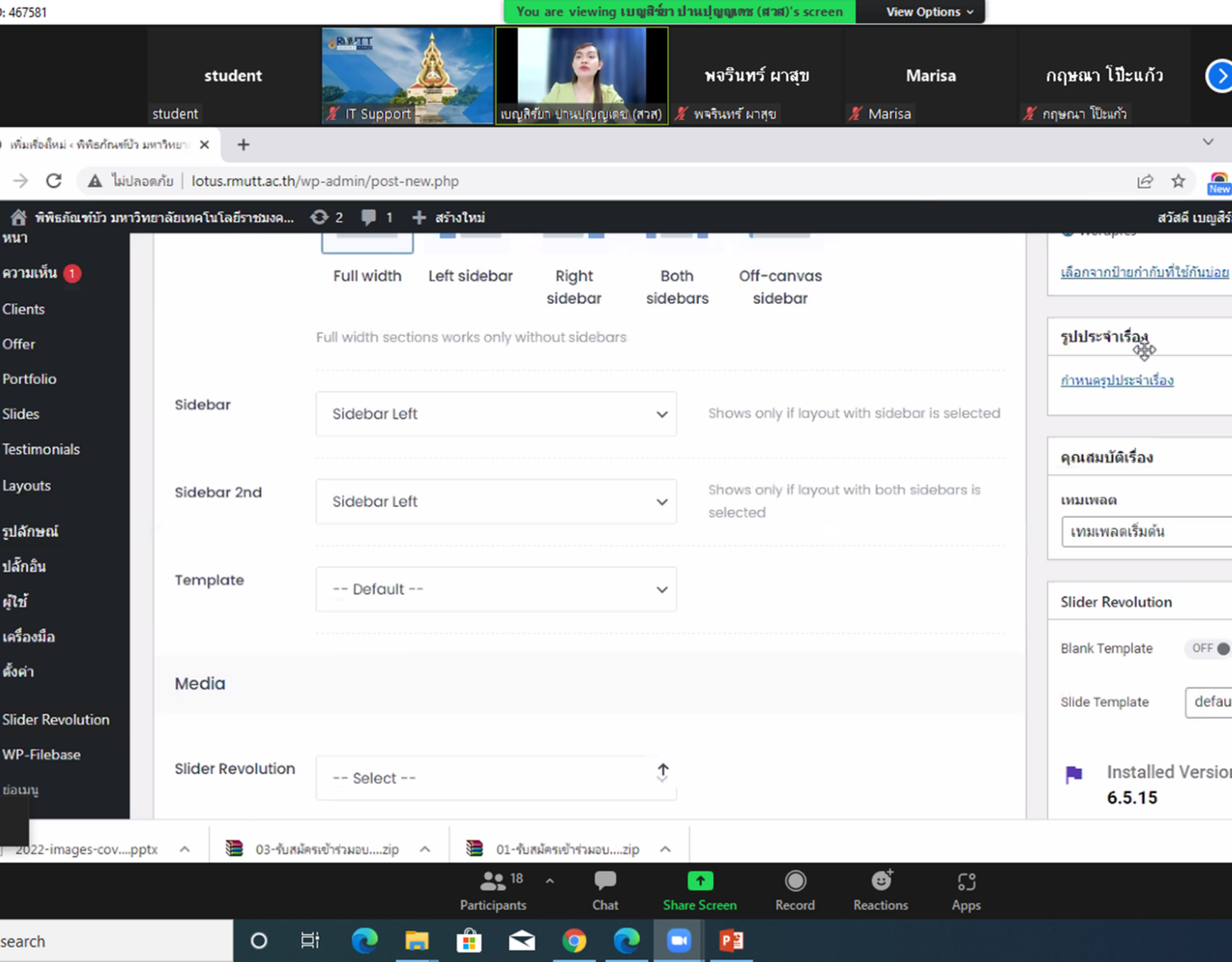Open the เทมเพลตเริ่มต้น template dropdown
This screenshot has width=1232, height=962.
pos(1146,531)
